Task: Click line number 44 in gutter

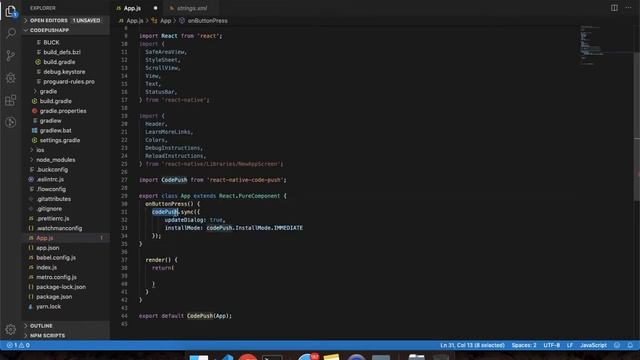Action: tap(124, 316)
